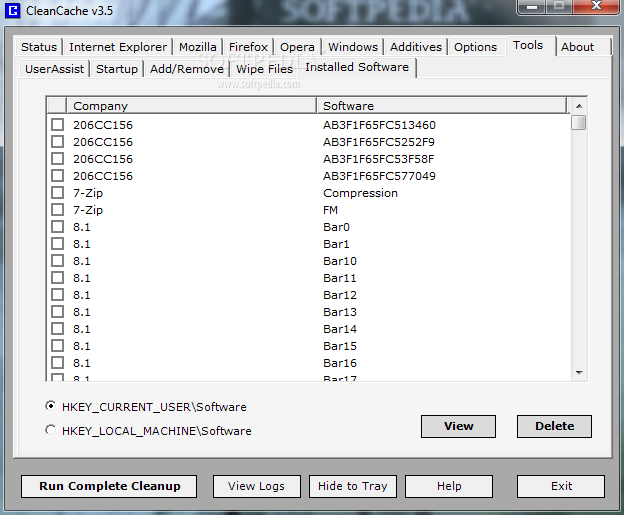The image size is (624, 515).
Task: Select the FM software entry
Action: click(330, 210)
